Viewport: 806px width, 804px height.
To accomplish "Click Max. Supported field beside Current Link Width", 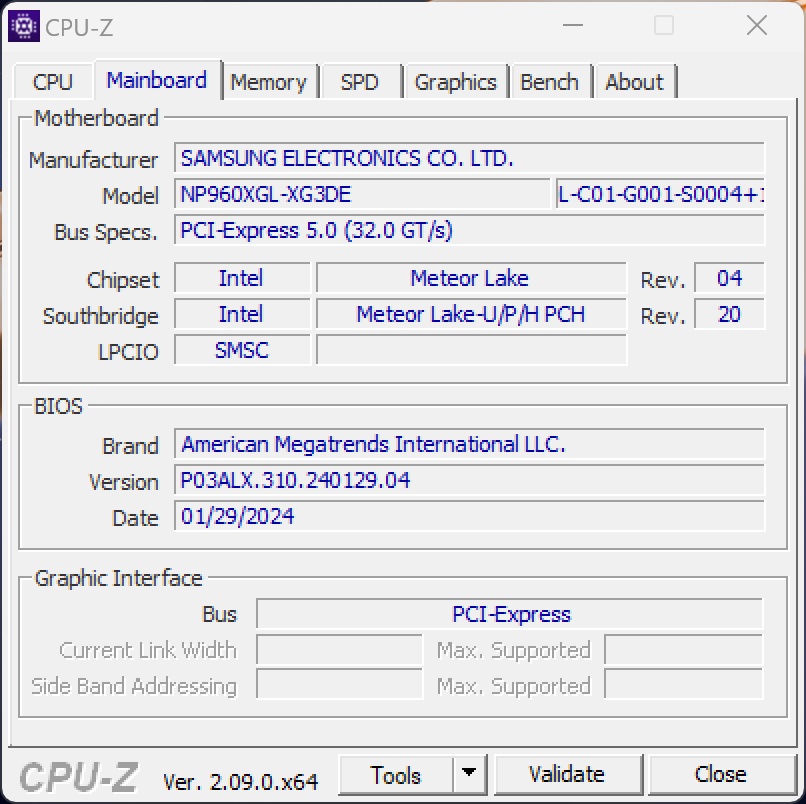I will click(x=684, y=650).
